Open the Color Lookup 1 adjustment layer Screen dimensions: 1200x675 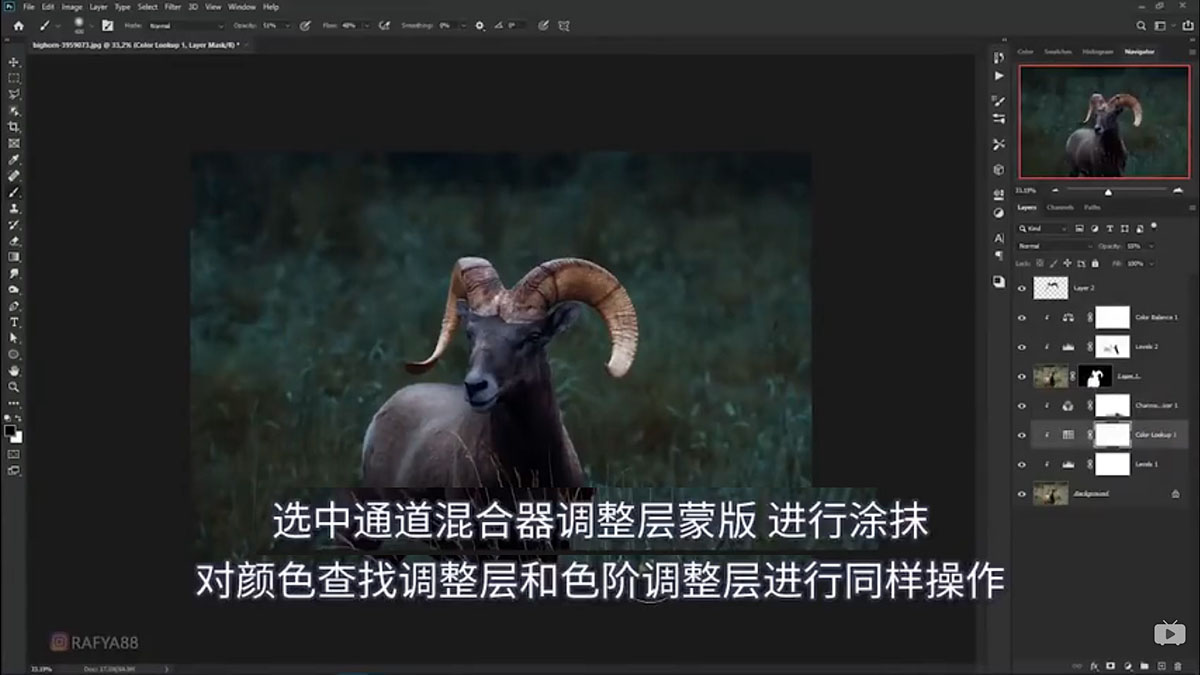coord(1068,435)
